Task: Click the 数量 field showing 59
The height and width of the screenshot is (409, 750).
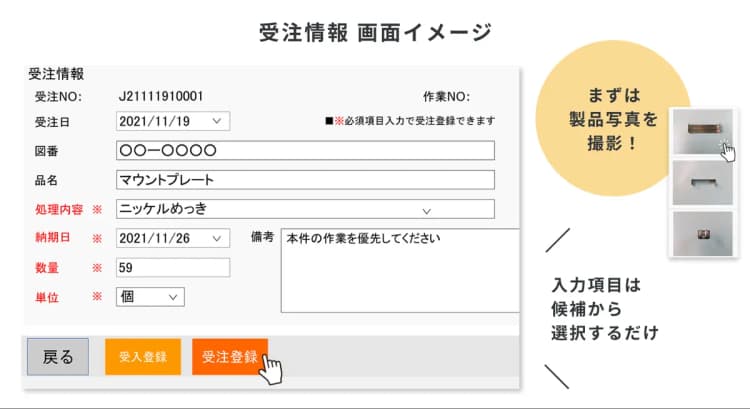Action: [173, 268]
